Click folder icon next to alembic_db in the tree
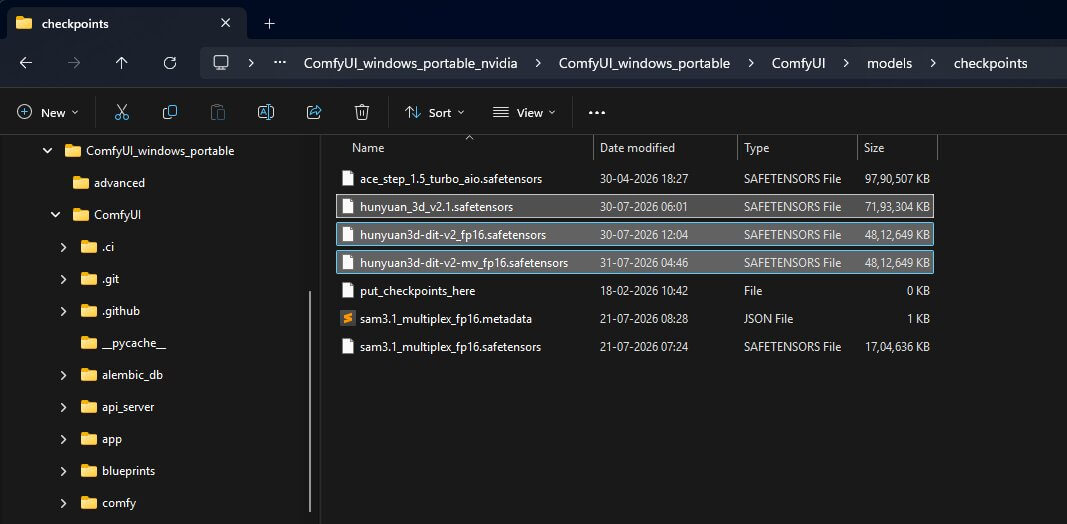Screen dimensions: 1067x524 tap(89, 375)
